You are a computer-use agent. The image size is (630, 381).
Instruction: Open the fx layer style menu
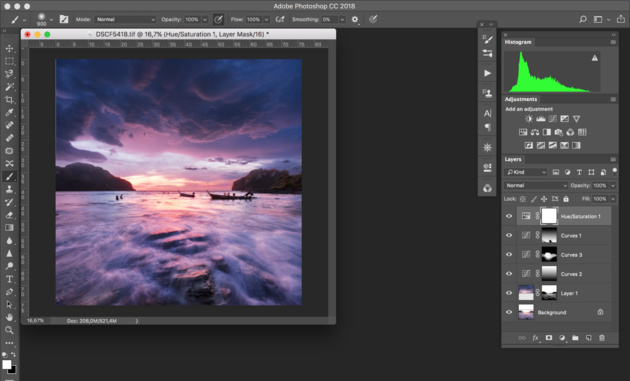(536, 338)
